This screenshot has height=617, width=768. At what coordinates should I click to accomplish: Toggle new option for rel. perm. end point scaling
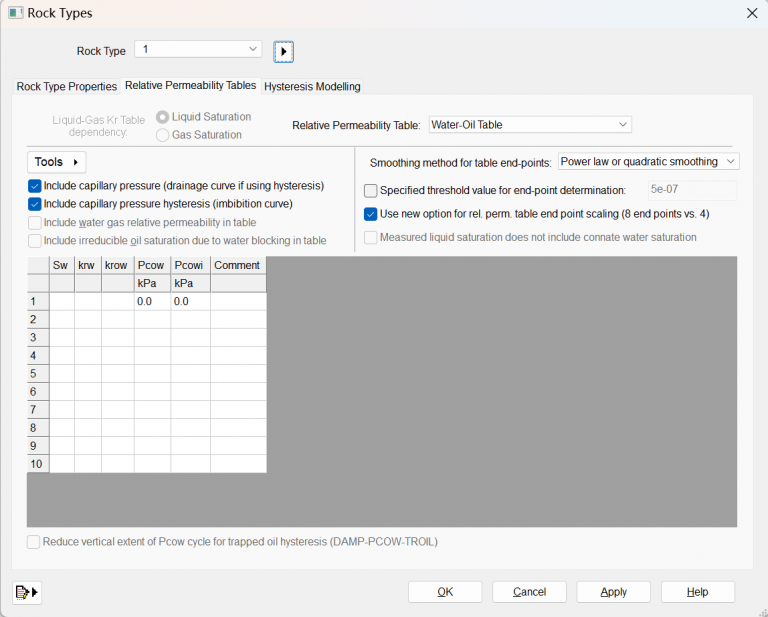[371, 214]
